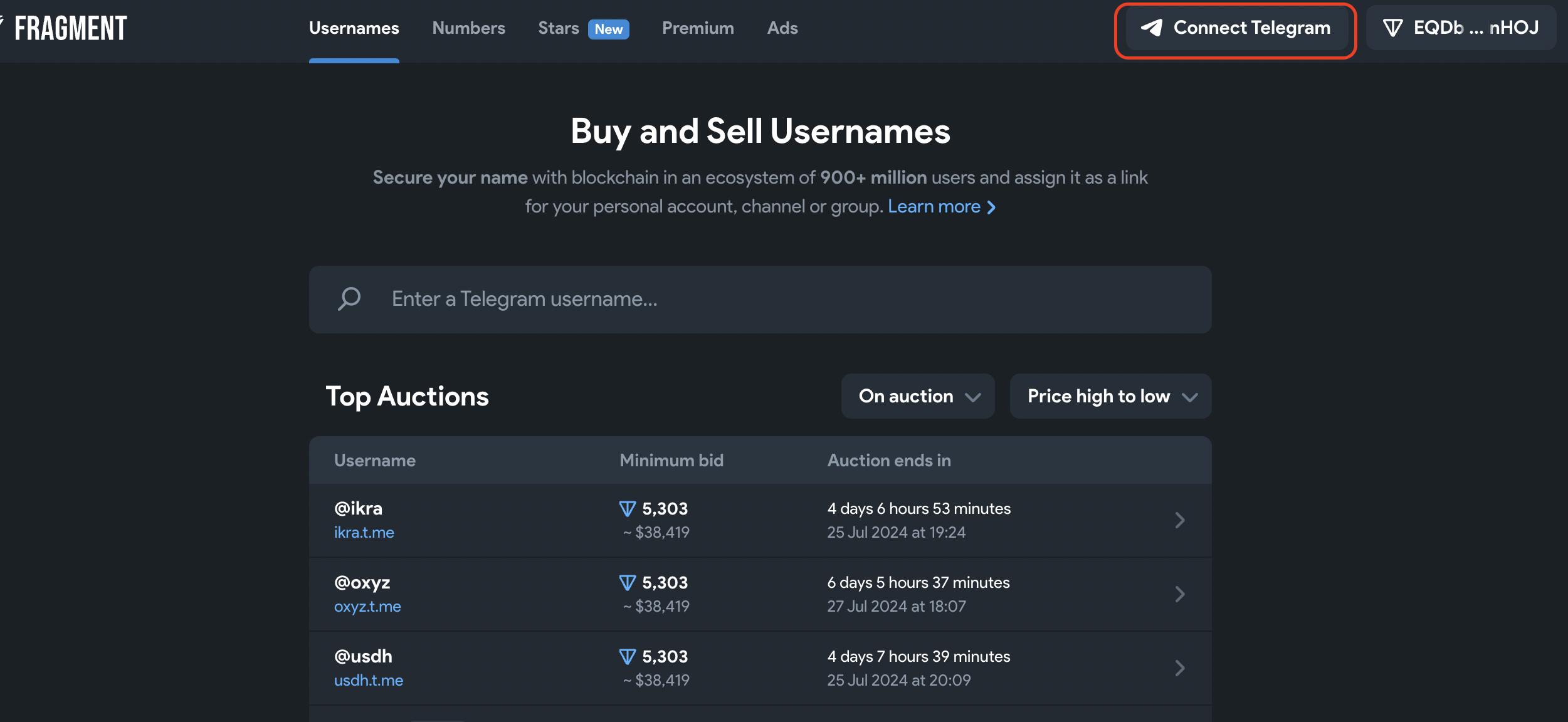Click the 4 days 7 hours 39 minutes countdown
Image resolution: width=1568 pixels, height=722 pixels.
point(918,656)
